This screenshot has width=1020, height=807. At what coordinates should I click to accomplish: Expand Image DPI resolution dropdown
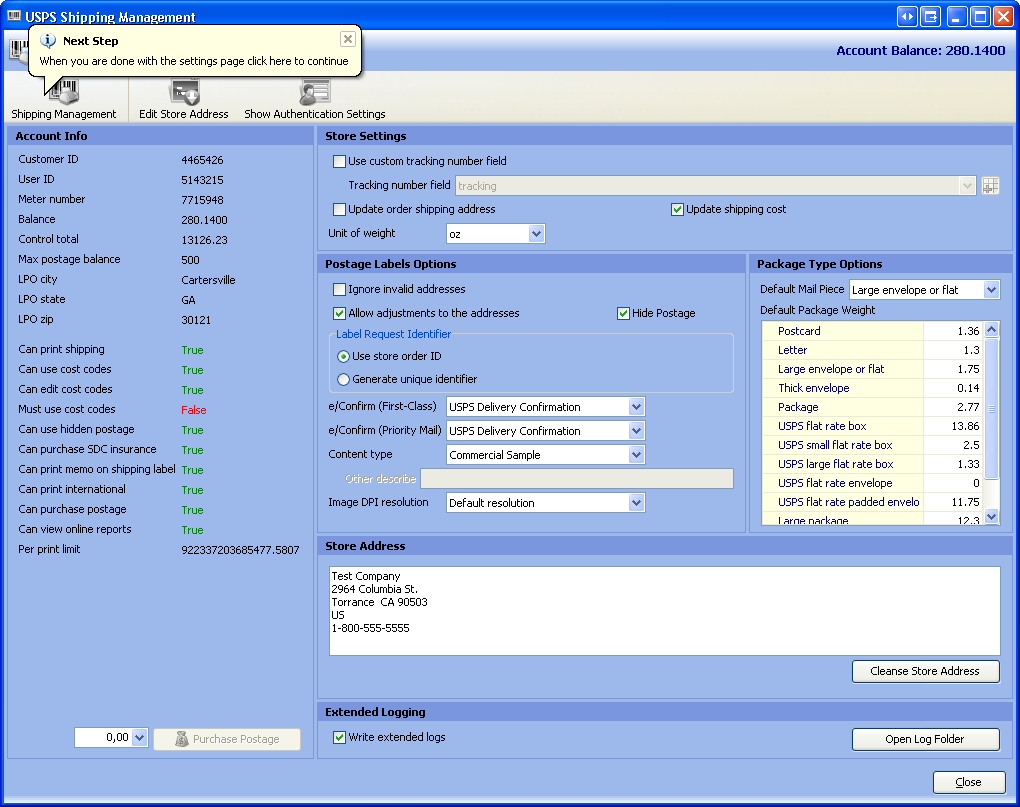(x=636, y=503)
